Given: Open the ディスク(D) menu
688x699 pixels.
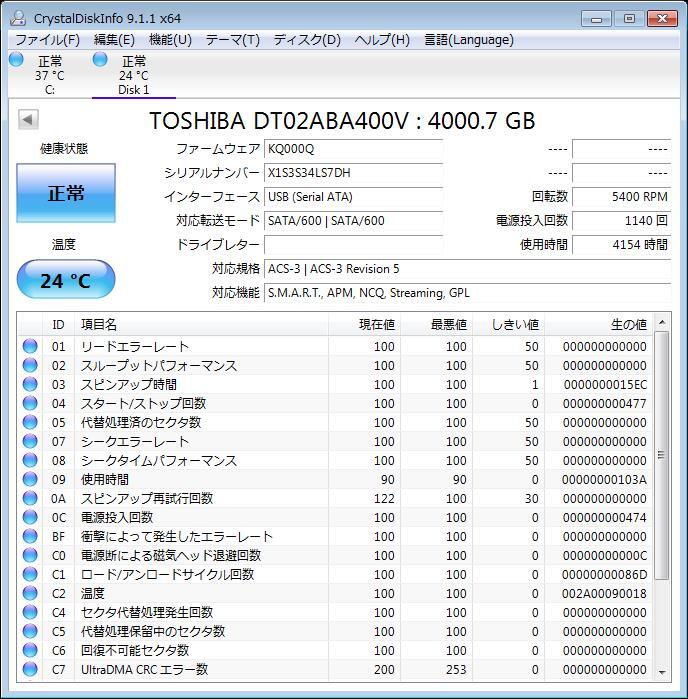Looking at the screenshot, I should point(307,40).
